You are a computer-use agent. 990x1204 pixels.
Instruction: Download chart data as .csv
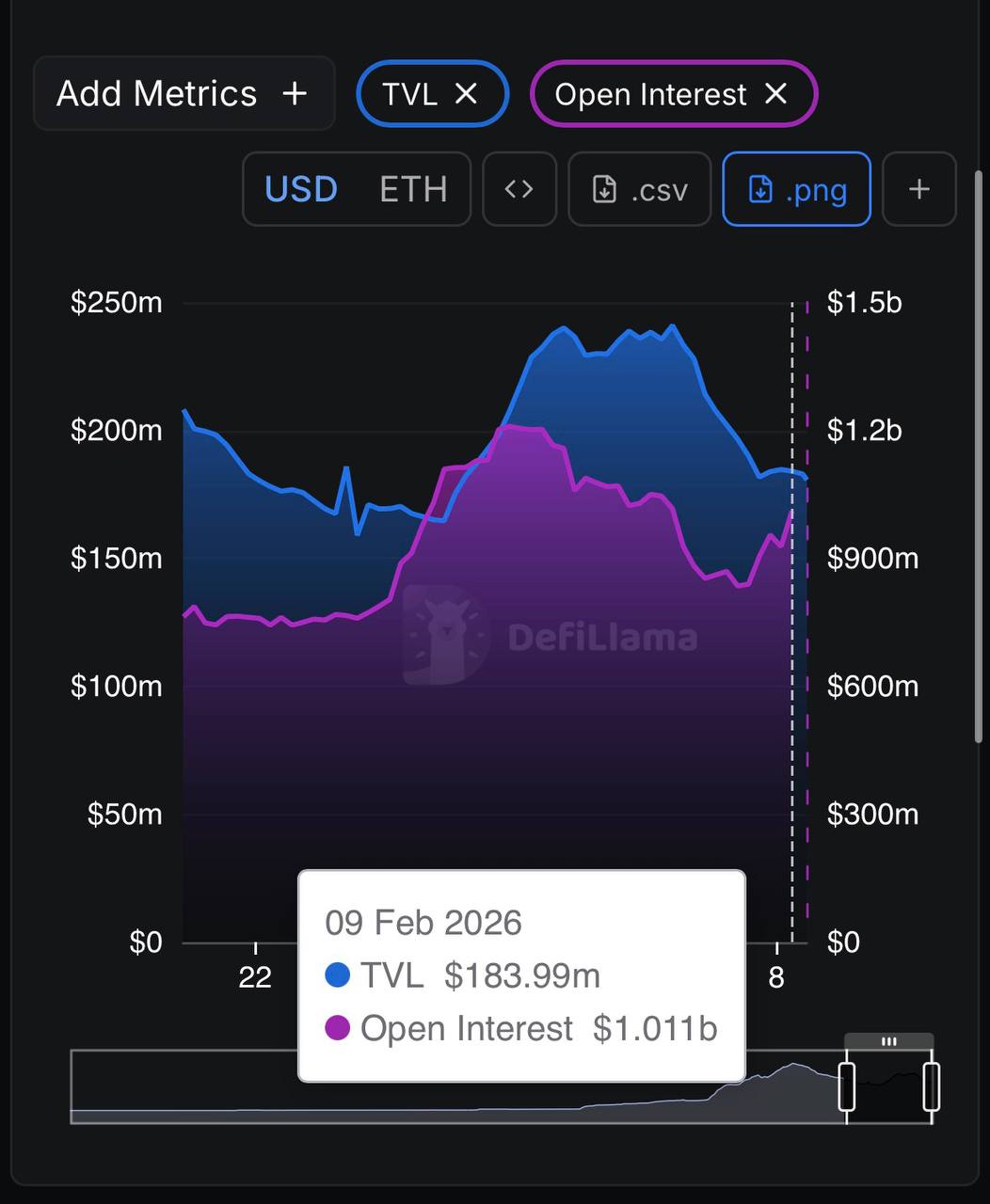640,189
